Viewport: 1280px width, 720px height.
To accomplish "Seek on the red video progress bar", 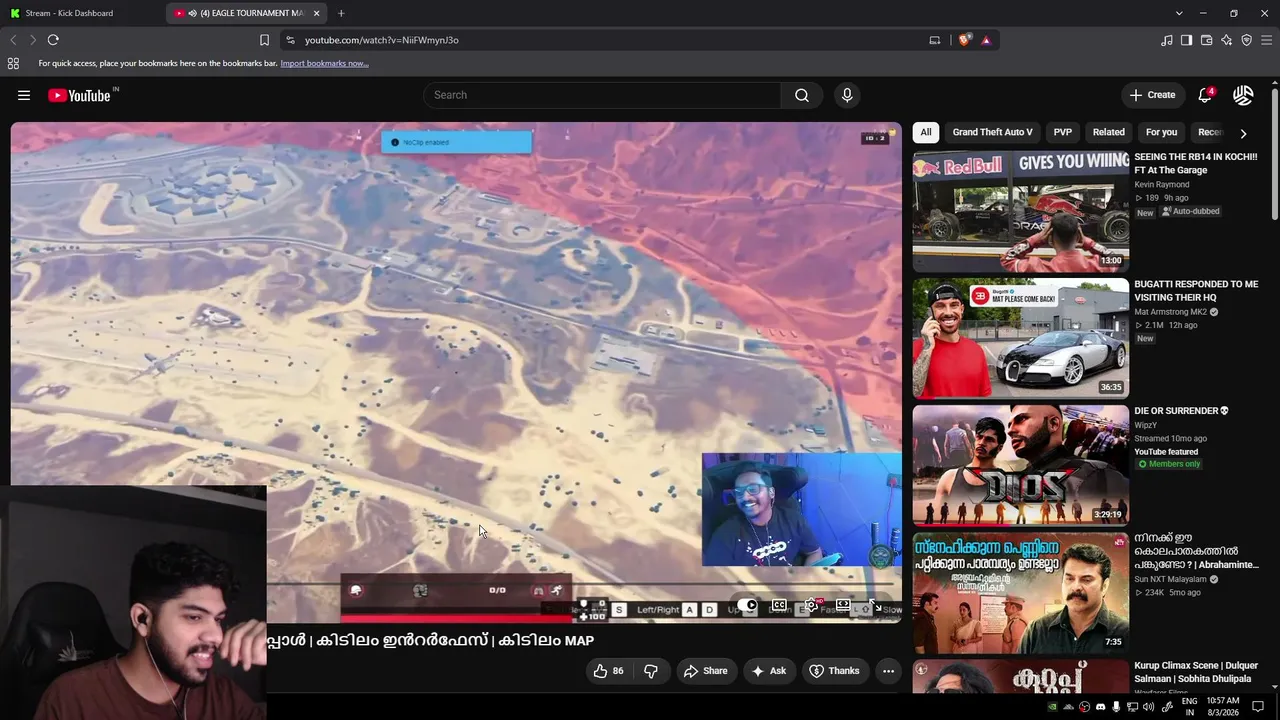I will [x=456, y=618].
